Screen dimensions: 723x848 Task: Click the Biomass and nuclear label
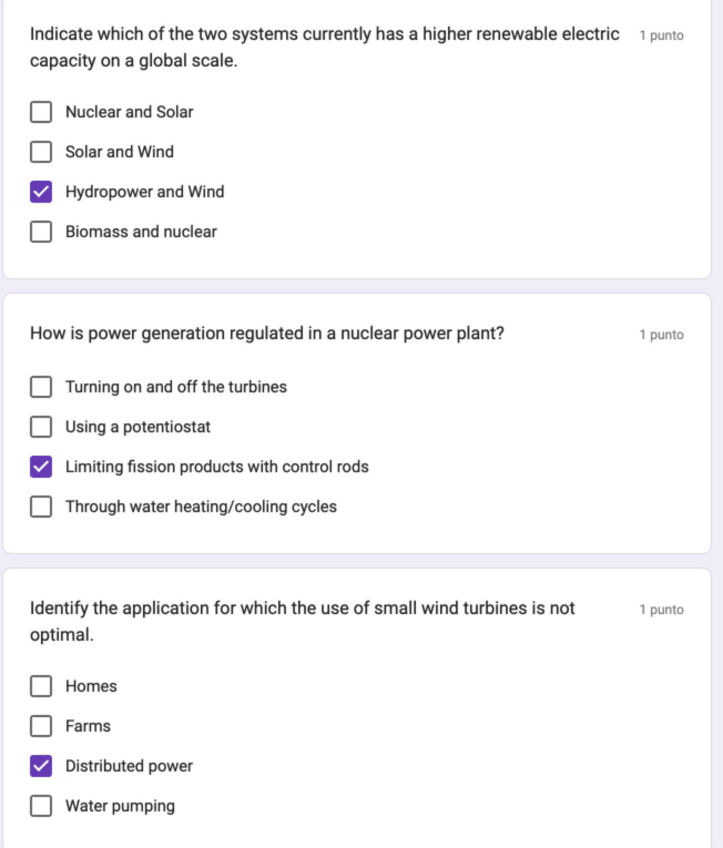coord(141,232)
